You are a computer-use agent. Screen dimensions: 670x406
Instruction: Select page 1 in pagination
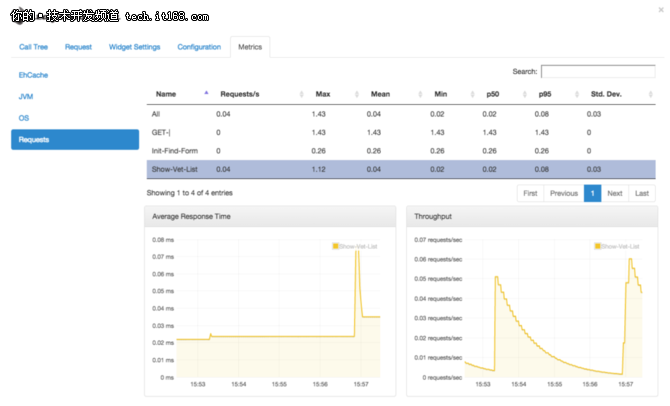pyautogui.click(x=592, y=193)
